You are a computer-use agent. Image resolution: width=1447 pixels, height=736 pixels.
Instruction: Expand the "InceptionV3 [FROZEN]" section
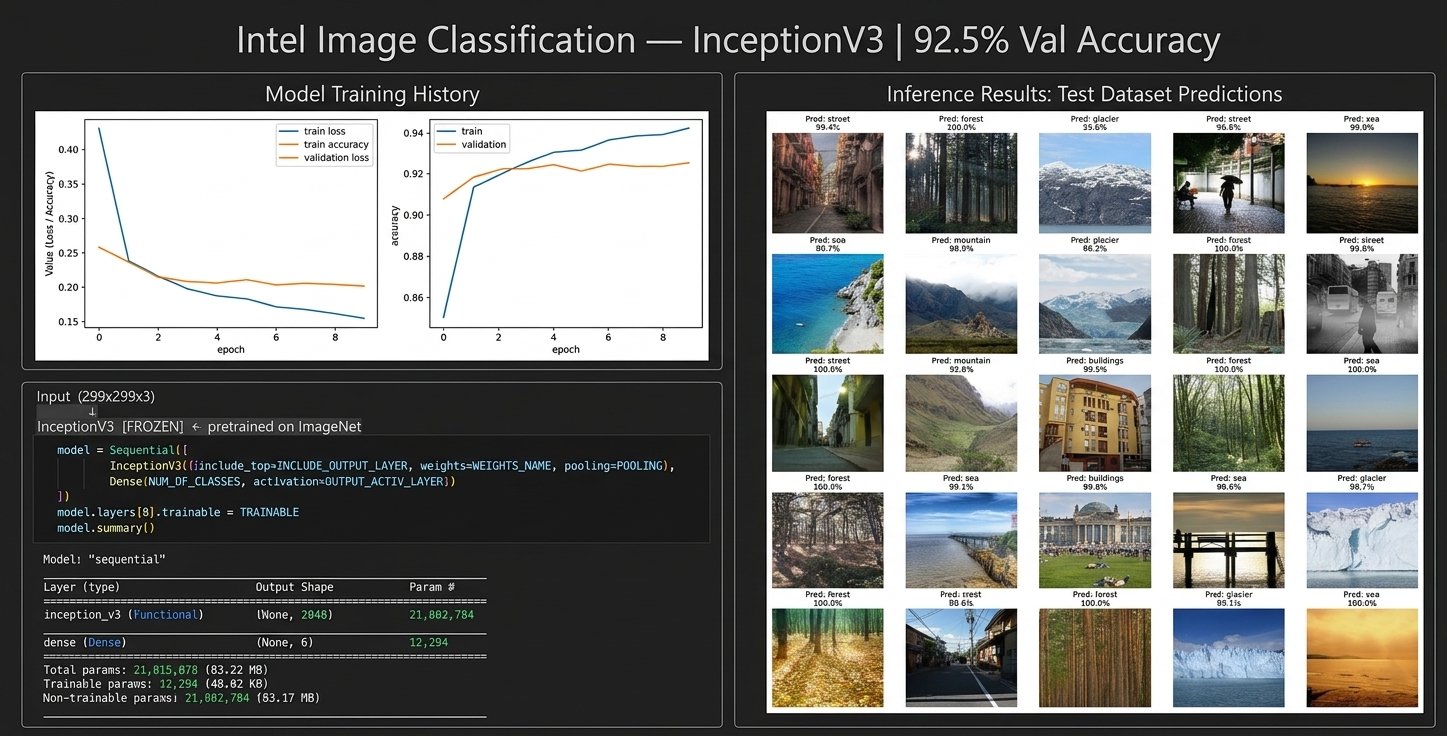click(112, 425)
